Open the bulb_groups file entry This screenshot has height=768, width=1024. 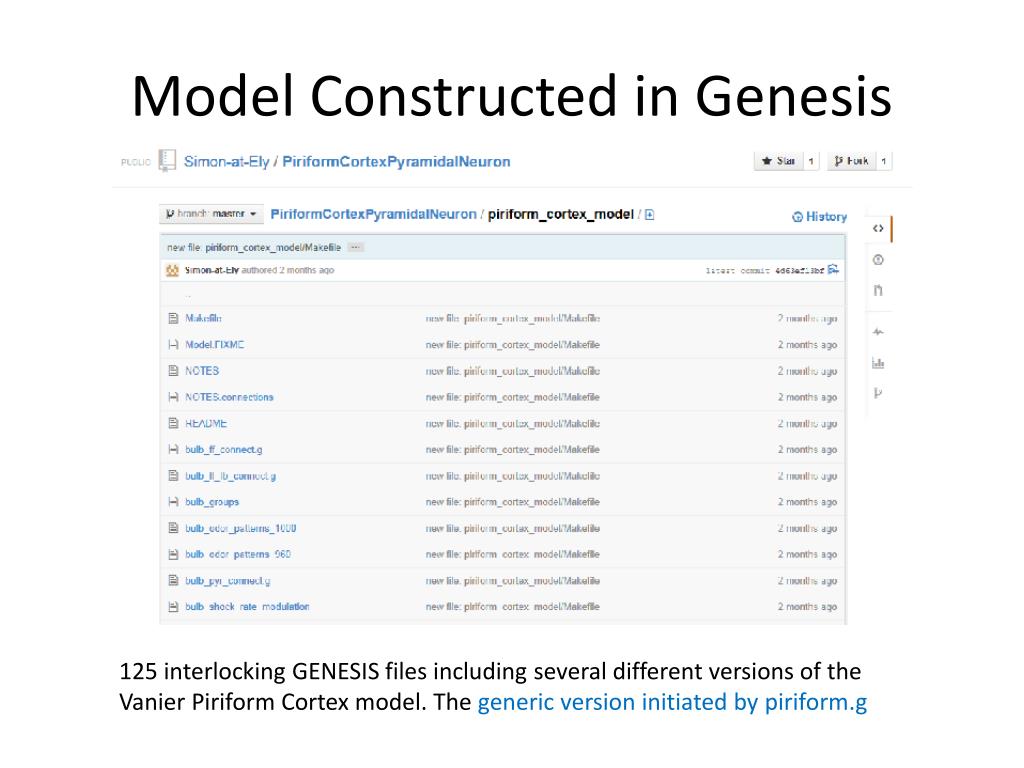point(212,502)
